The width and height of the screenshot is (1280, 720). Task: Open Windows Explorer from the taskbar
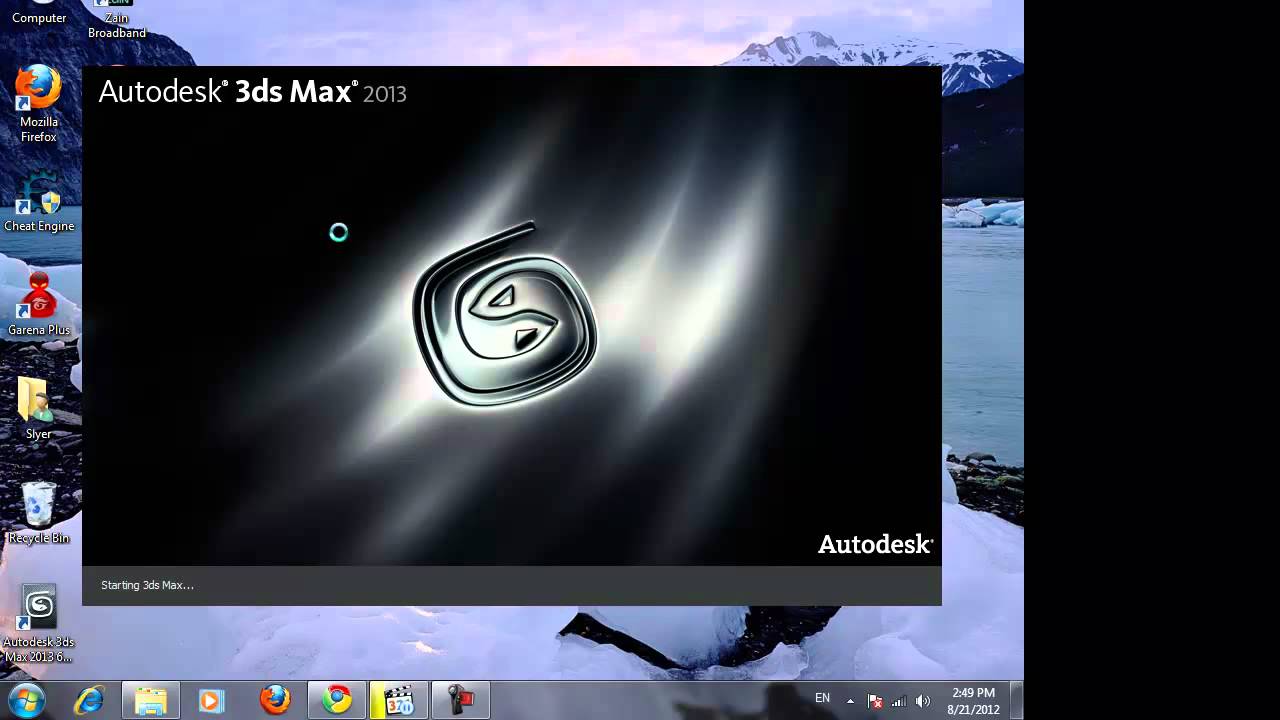click(151, 700)
